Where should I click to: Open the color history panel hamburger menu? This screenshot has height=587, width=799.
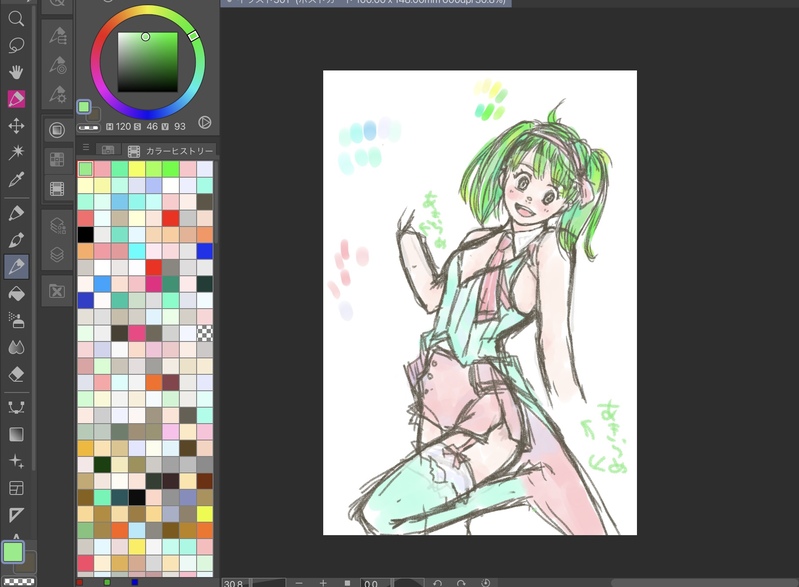86,147
